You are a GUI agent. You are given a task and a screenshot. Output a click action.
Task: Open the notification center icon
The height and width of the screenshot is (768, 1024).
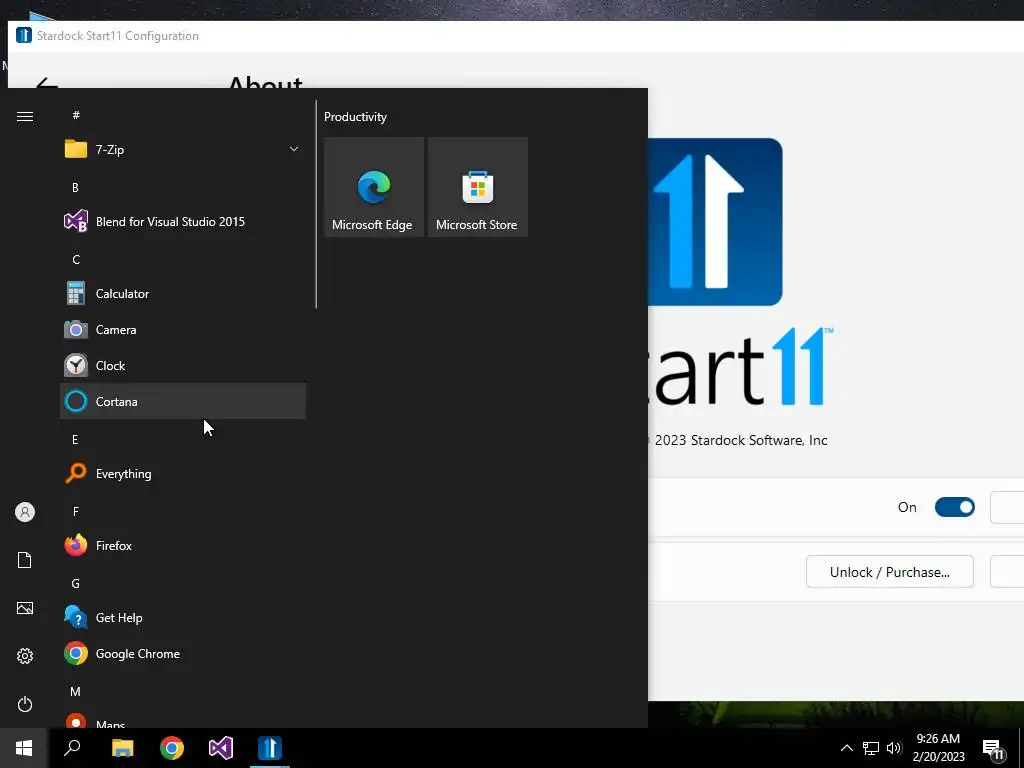[x=993, y=750]
